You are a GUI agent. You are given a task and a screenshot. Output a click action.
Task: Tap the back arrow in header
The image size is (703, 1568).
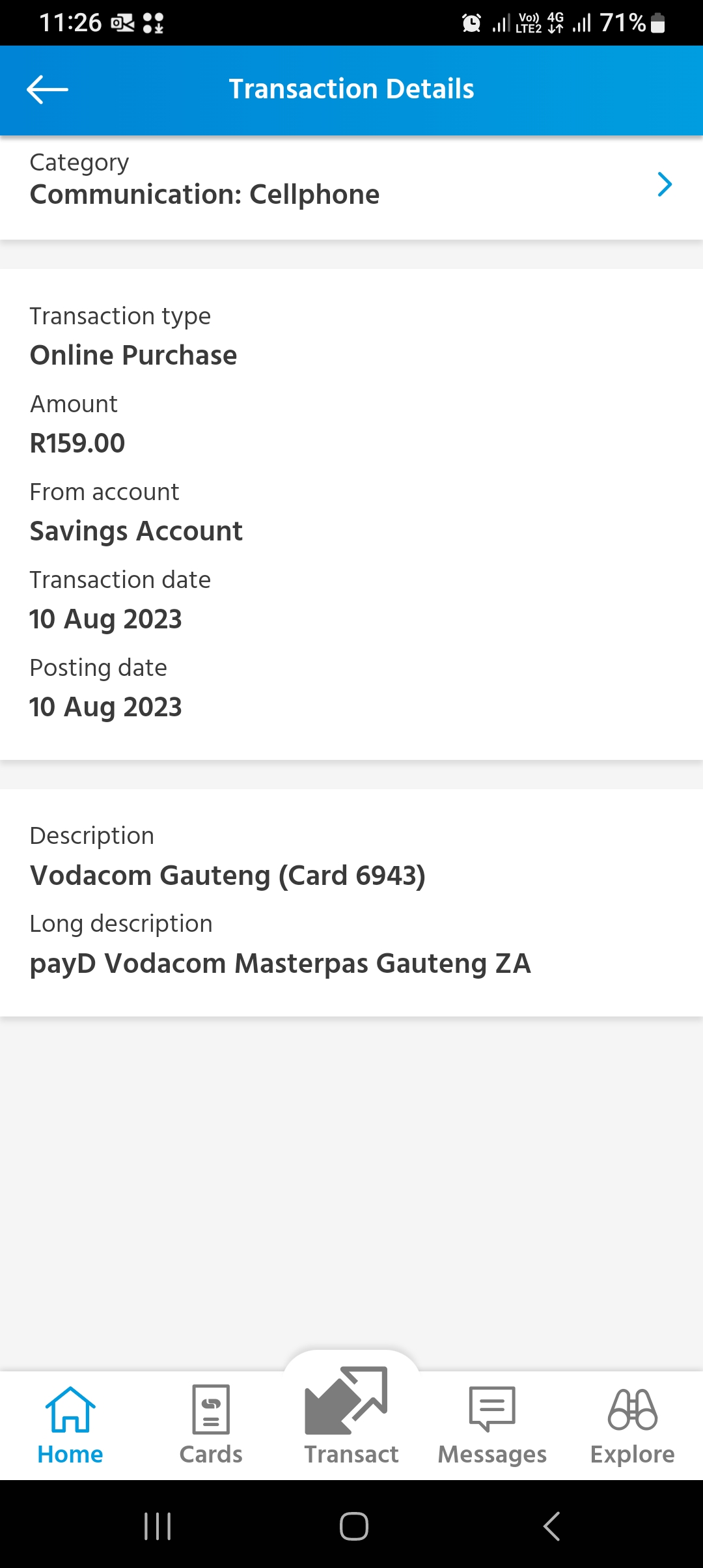pos(48,90)
